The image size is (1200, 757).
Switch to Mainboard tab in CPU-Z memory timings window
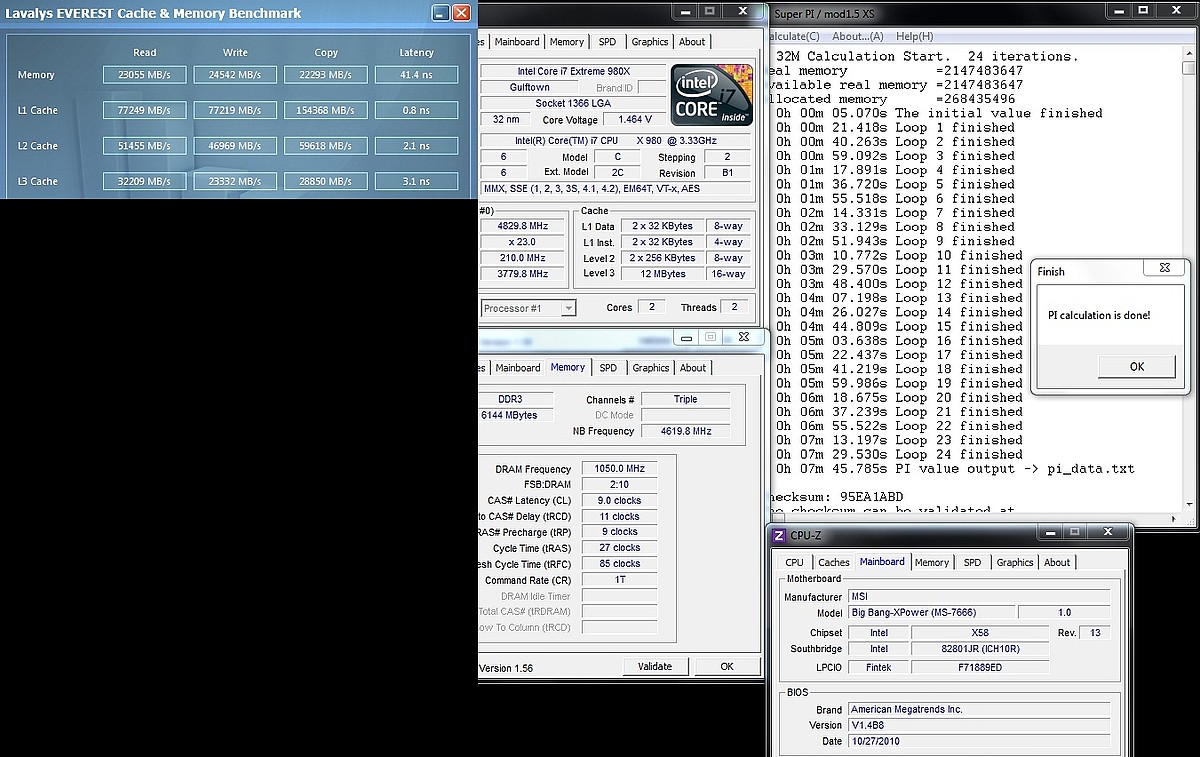pos(518,368)
